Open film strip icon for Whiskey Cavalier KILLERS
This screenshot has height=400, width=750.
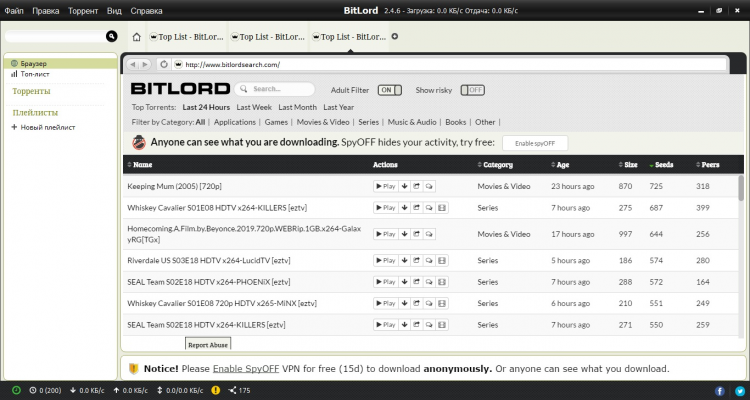[442, 208]
